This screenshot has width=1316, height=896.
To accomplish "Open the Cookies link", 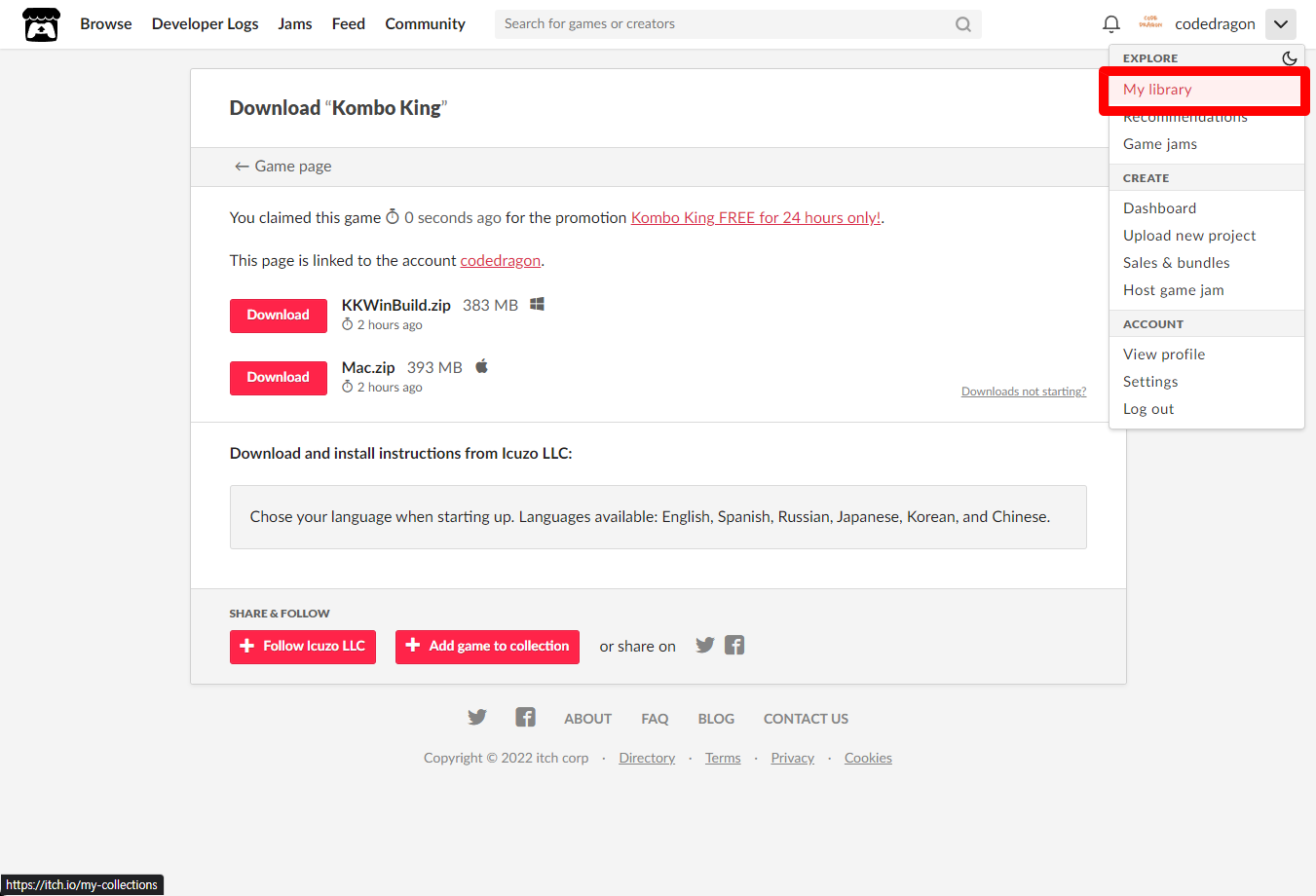I will pos(868,758).
